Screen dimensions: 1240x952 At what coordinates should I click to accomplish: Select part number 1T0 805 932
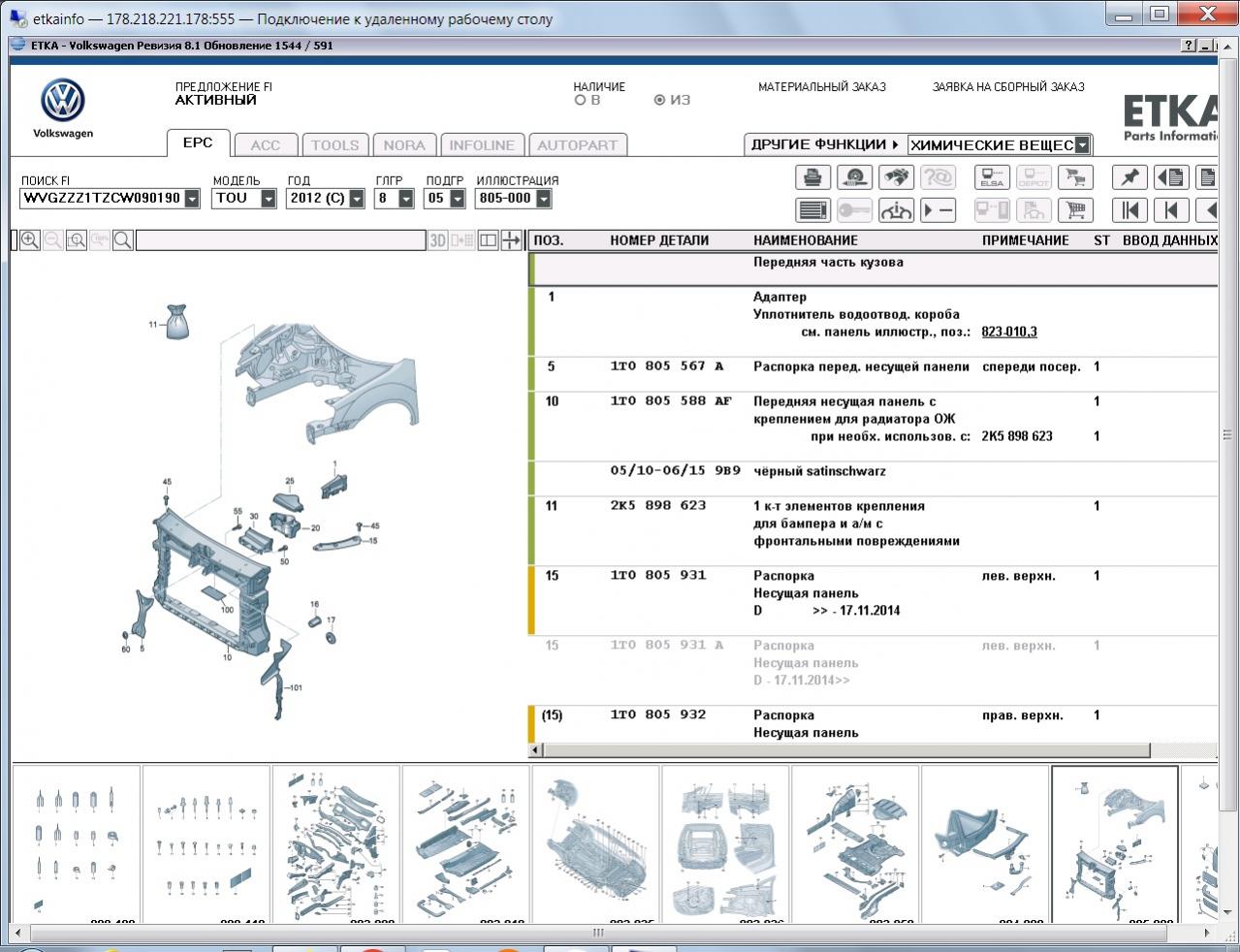coord(658,715)
